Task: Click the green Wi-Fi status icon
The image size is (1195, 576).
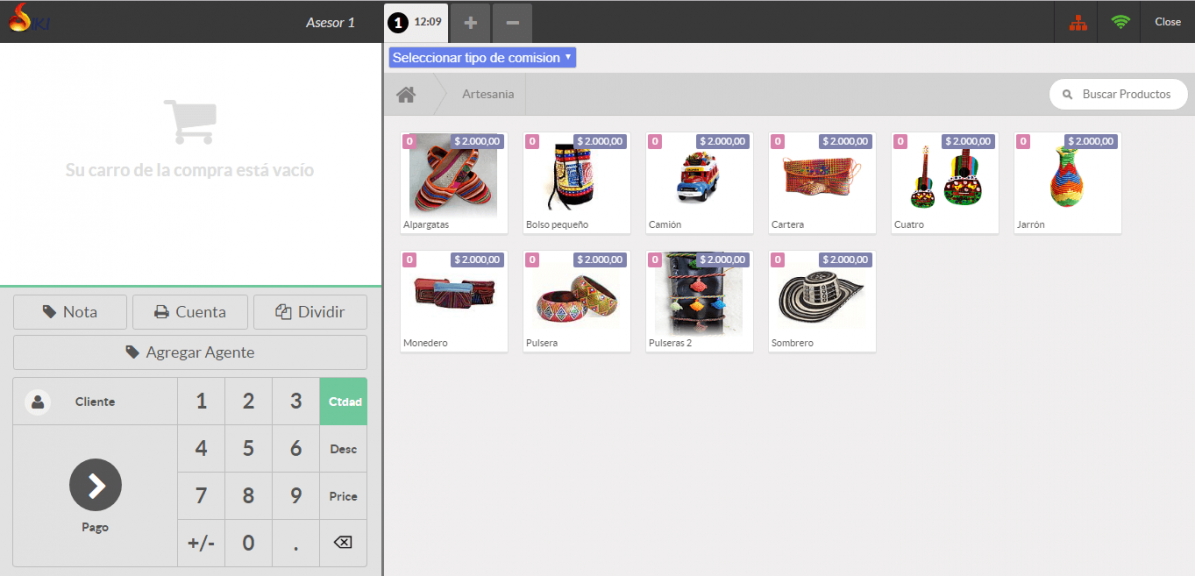Action: pos(1120,22)
